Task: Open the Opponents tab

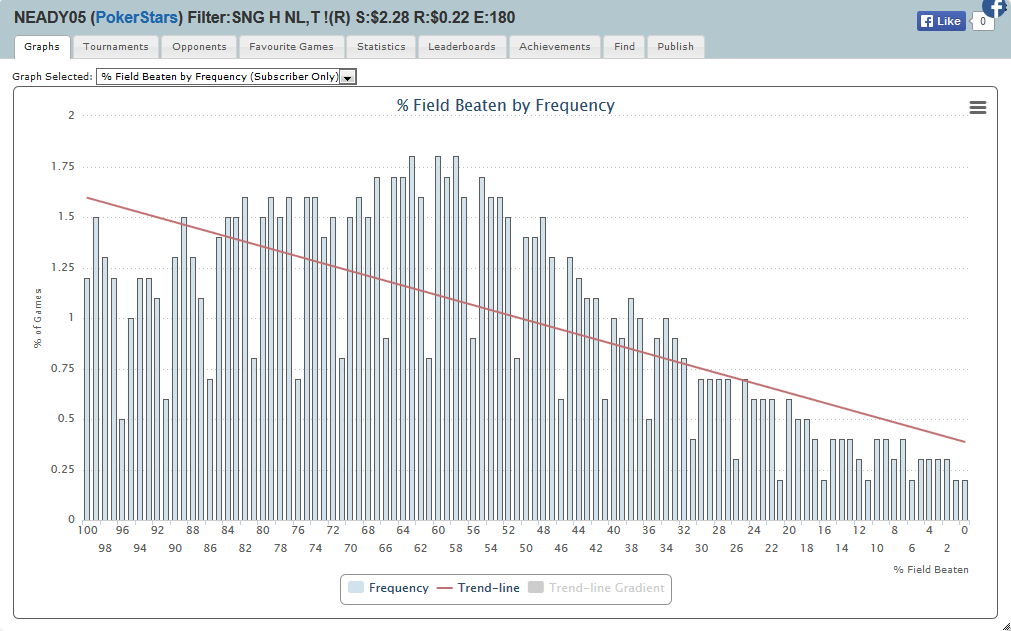Action: tap(199, 47)
